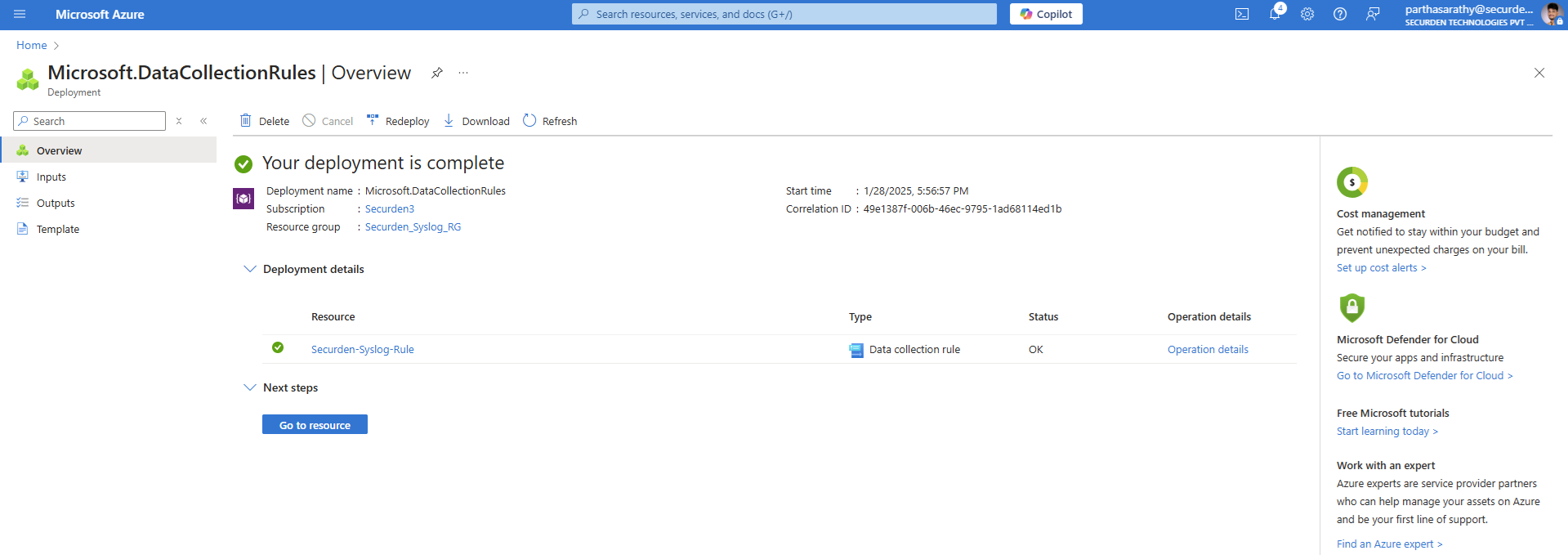This screenshot has height=555, width=1568.
Task: Launch Copilot from the top bar
Action: [1046, 14]
